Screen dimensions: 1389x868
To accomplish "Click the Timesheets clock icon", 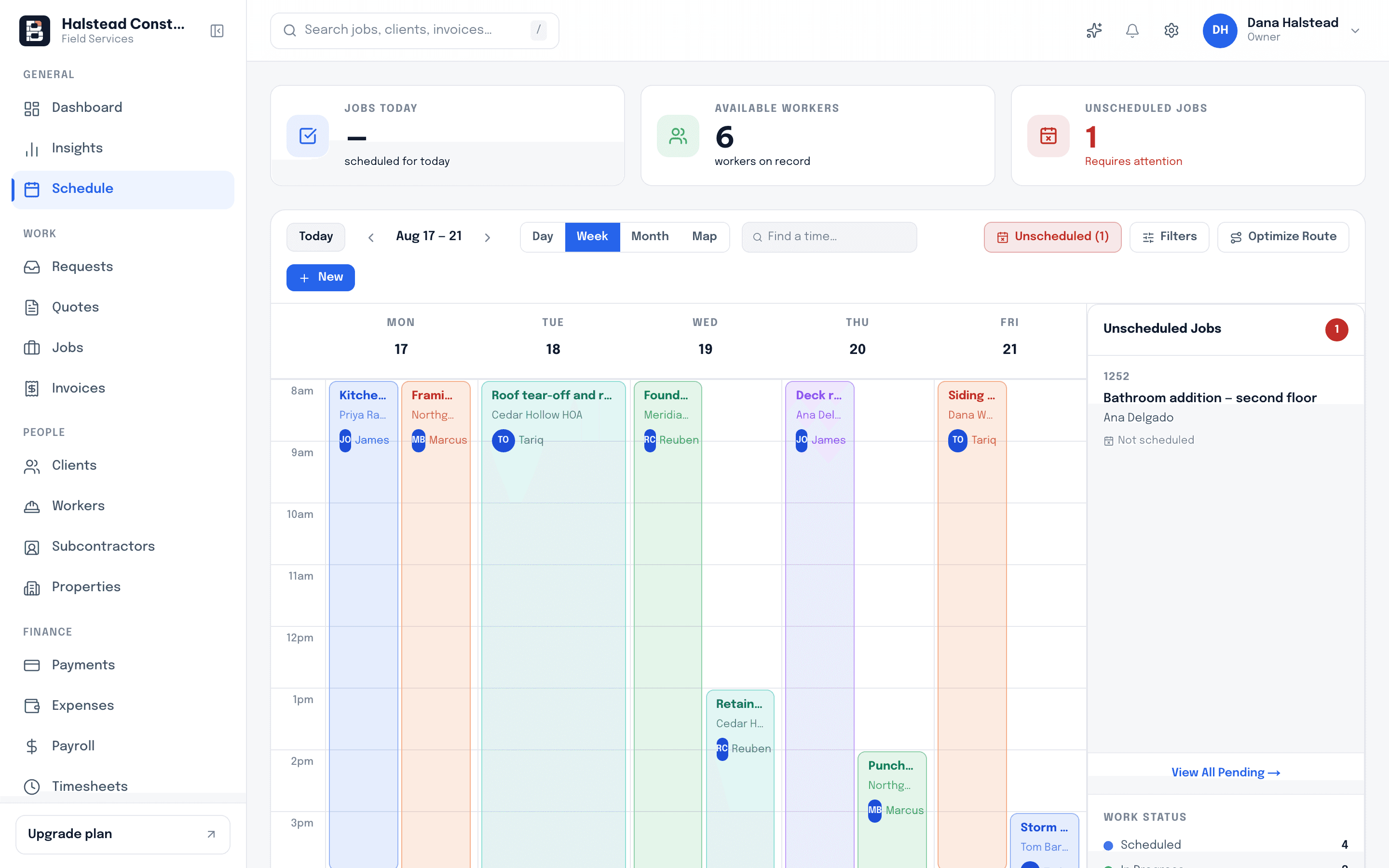I will coord(31,787).
